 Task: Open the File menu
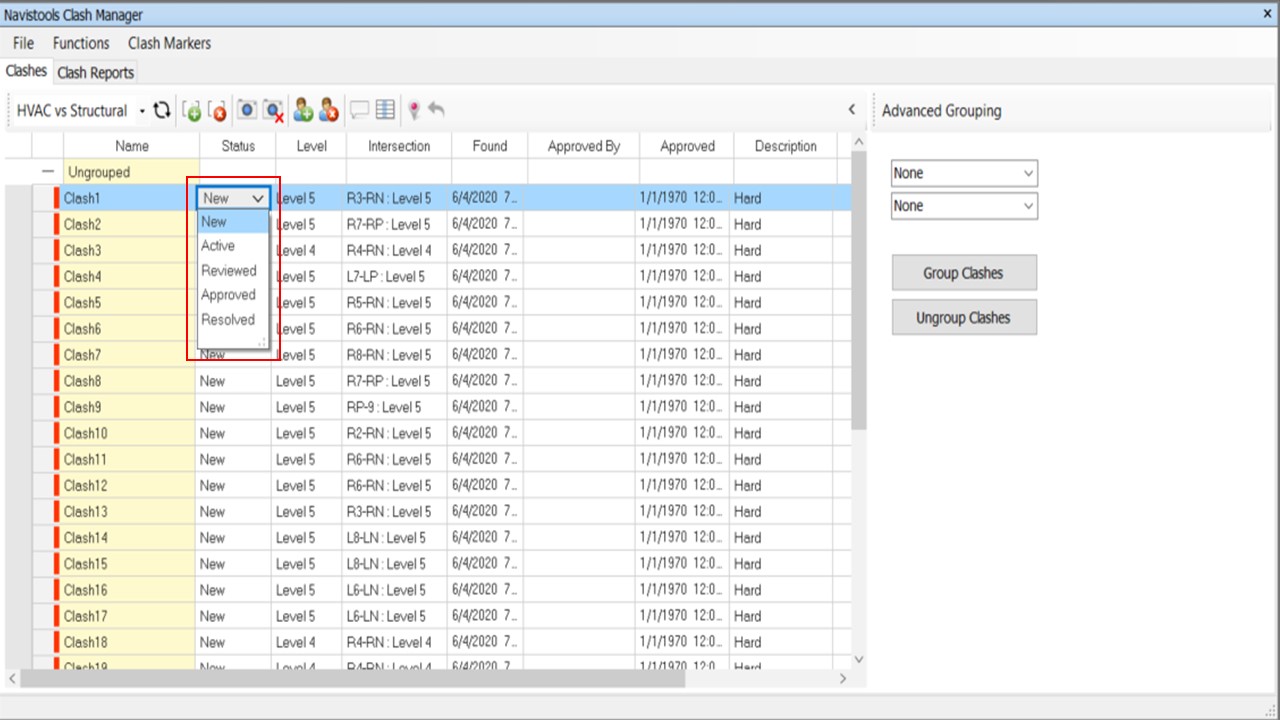coord(24,43)
